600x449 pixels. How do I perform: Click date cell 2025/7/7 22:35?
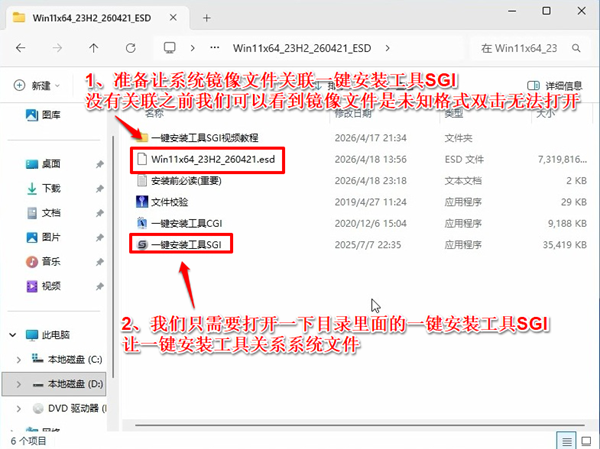click(368, 245)
